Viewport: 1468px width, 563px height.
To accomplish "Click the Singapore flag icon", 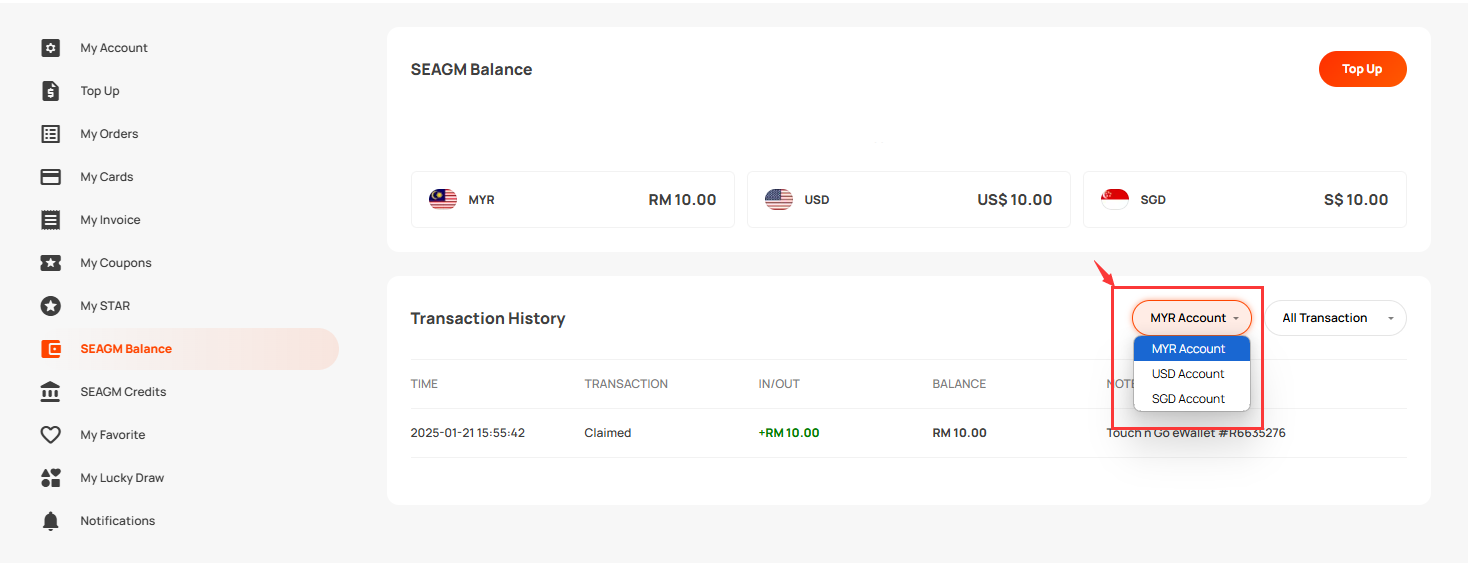I will (1115, 200).
